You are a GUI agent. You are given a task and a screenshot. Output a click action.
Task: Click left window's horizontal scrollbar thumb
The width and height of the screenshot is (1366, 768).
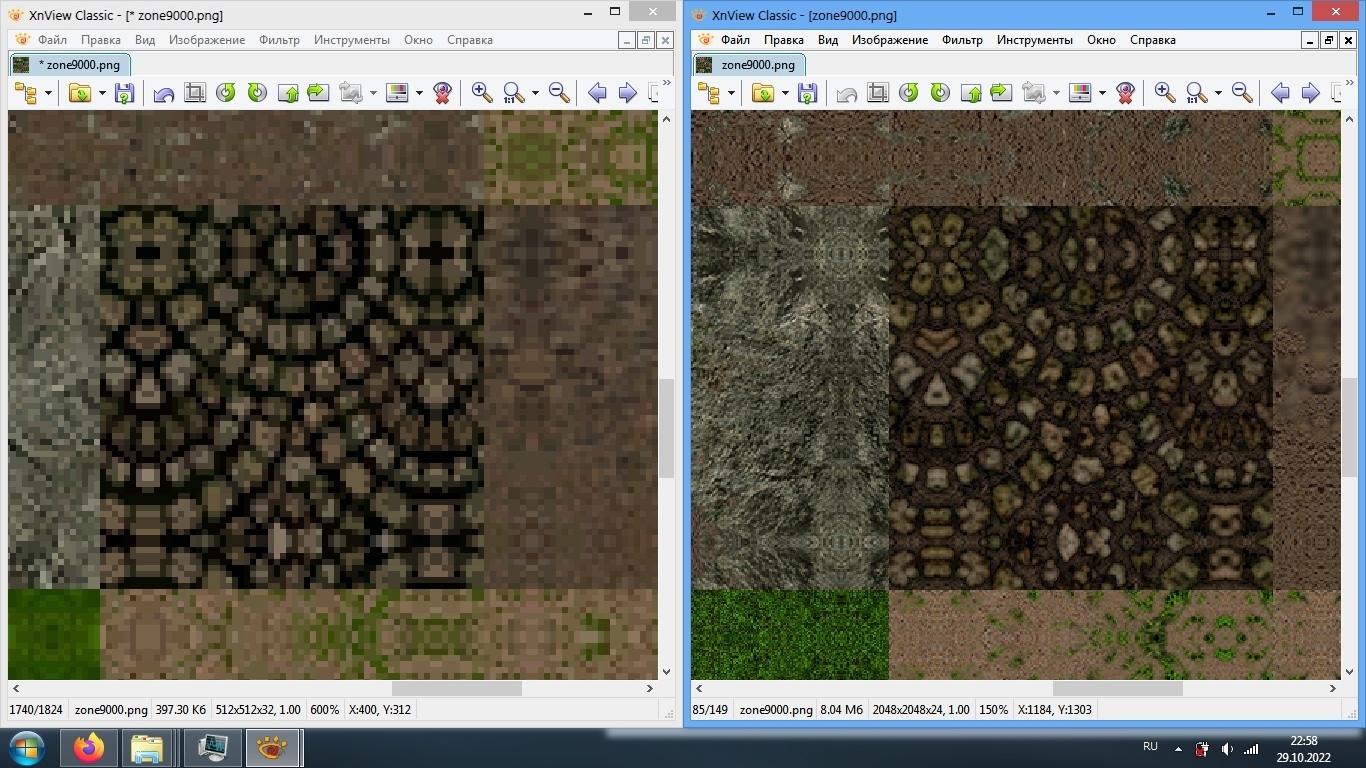(456, 689)
